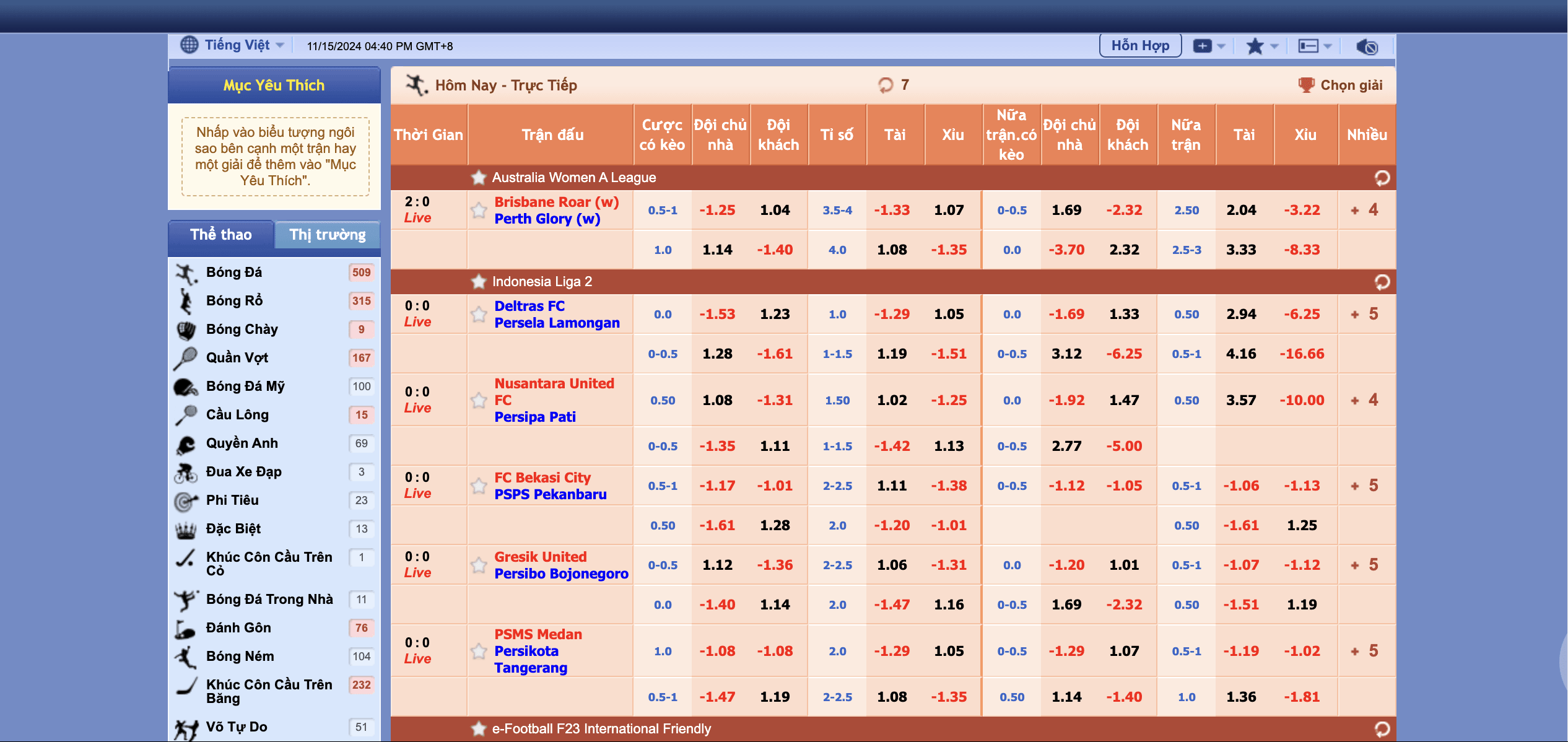This screenshot has width=1568, height=742.
Task: Switch to the Thị trường tab
Action: [x=328, y=235]
